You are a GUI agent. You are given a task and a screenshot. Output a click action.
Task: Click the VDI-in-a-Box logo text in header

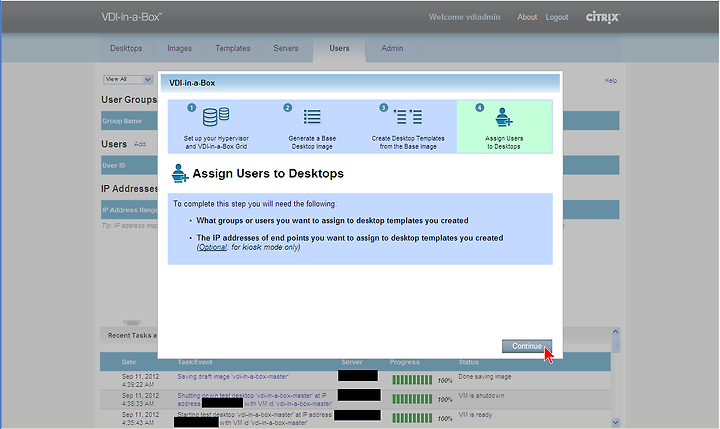pos(131,17)
